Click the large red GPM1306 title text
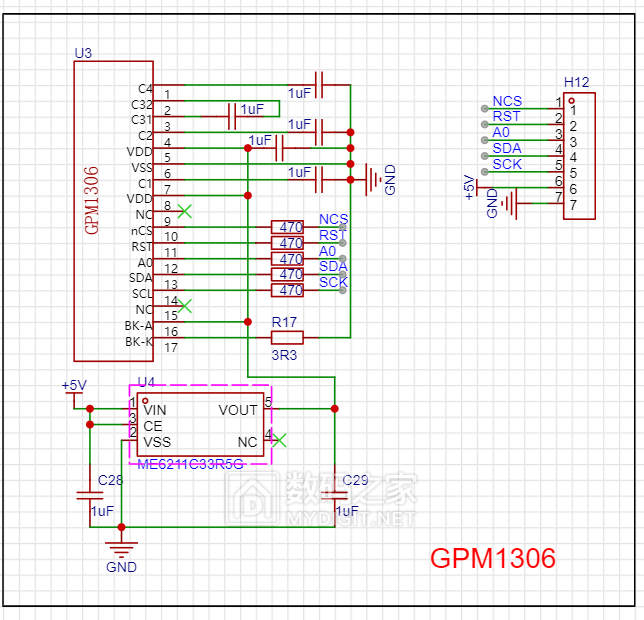The height and width of the screenshot is (620, 644). point(493,558)
